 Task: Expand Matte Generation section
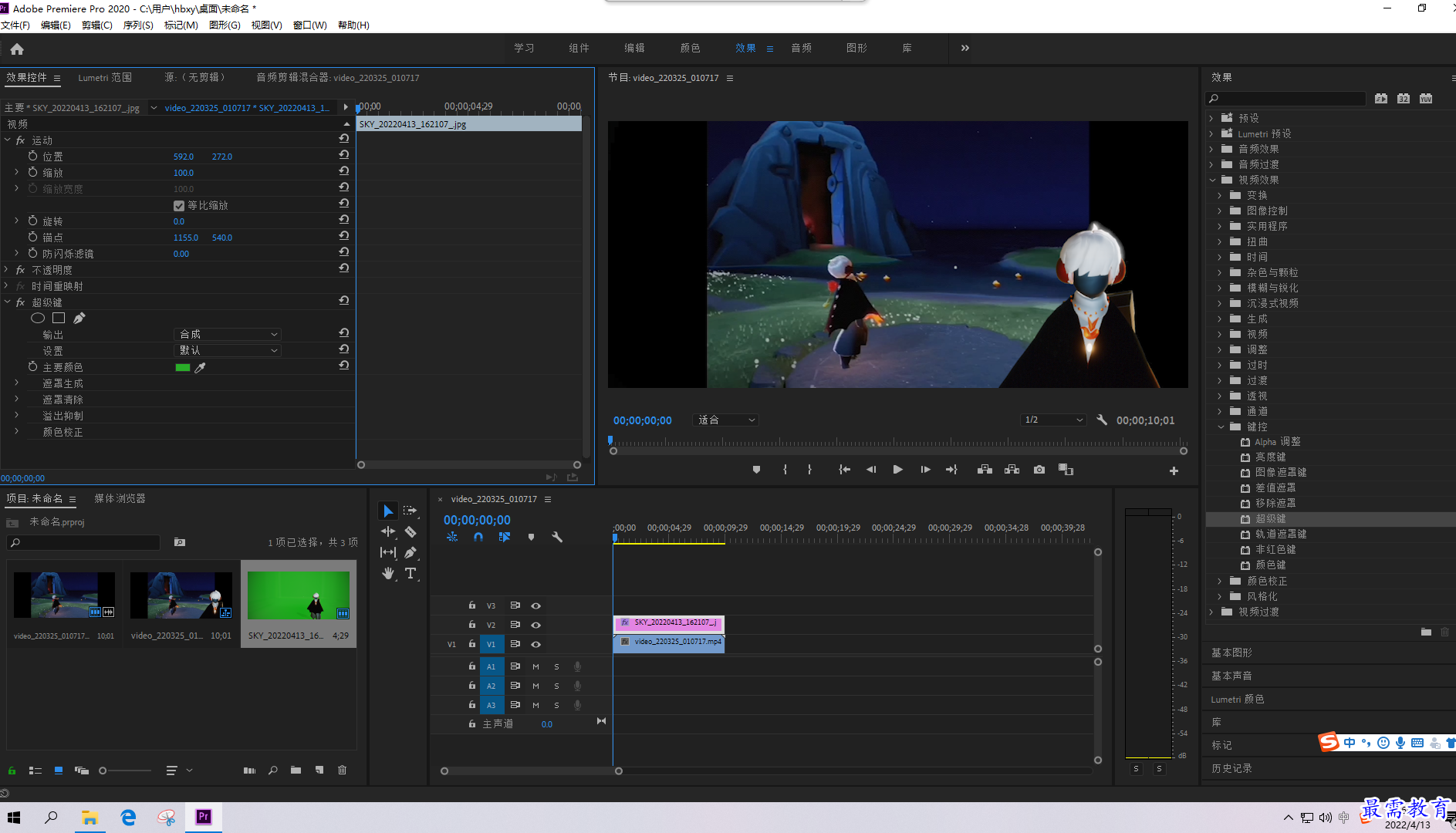(16, 383)
